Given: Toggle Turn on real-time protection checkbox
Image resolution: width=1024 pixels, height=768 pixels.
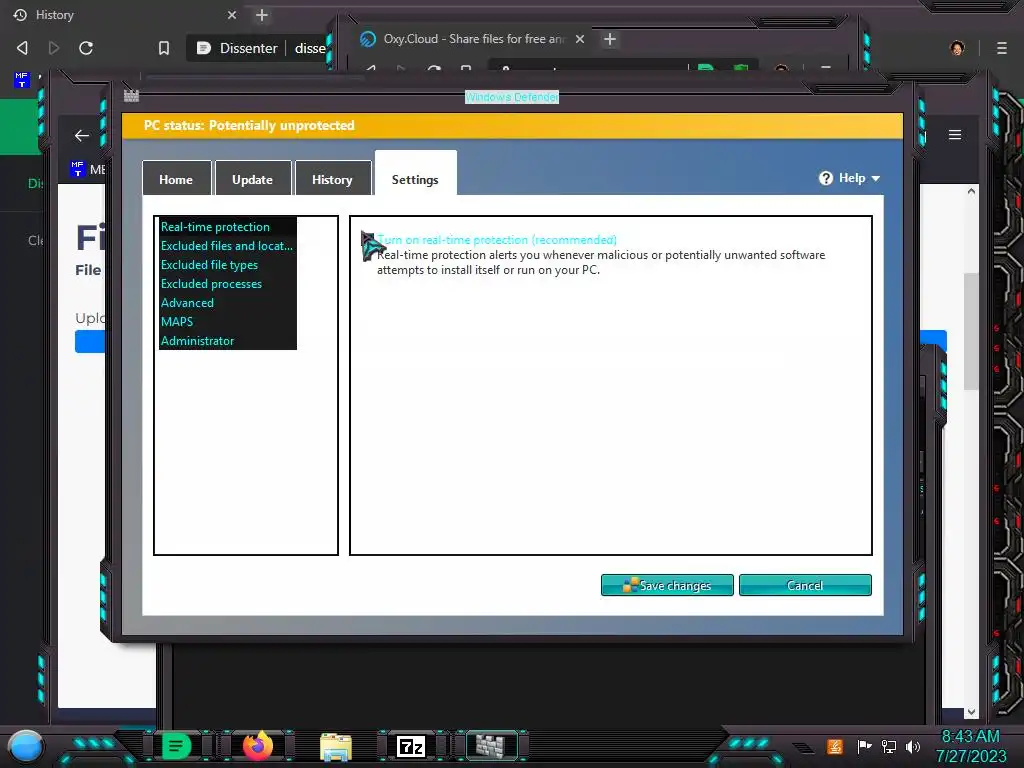Looking at the screenshot, I should coord(368,240).
